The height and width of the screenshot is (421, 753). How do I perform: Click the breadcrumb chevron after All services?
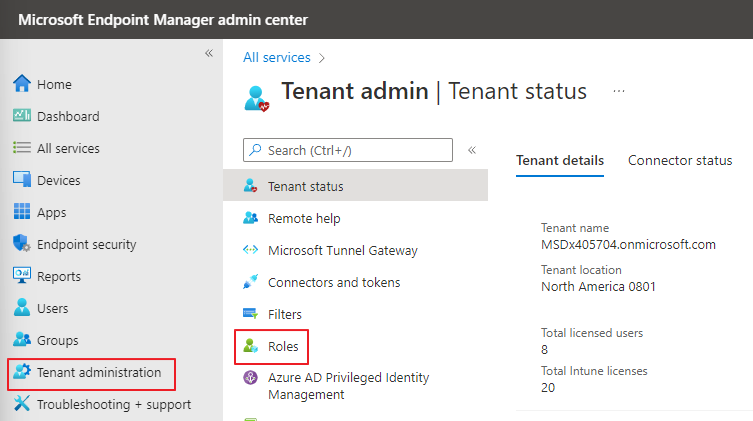[x=322, y=58]
